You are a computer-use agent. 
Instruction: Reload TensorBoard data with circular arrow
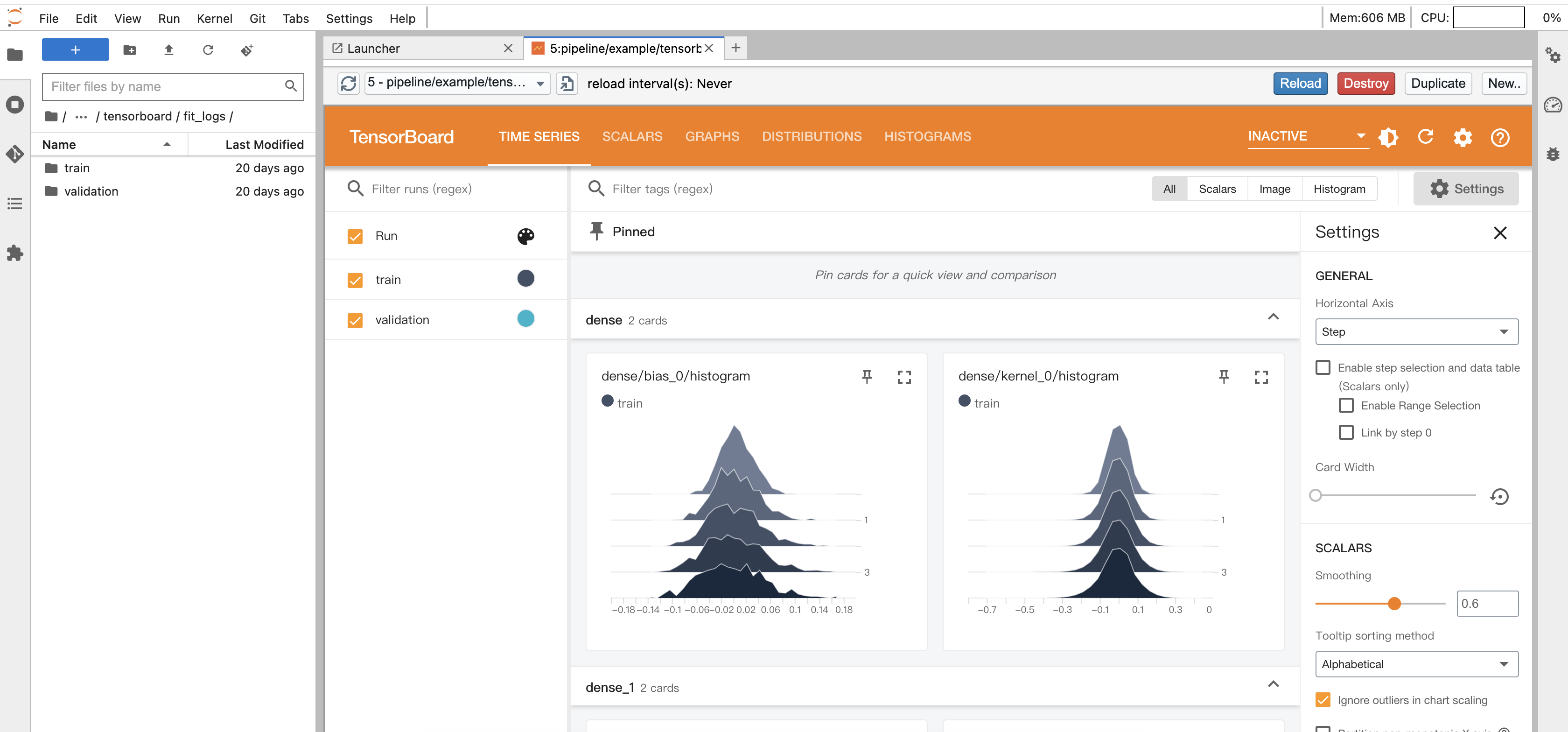(x=1426, y=137)
